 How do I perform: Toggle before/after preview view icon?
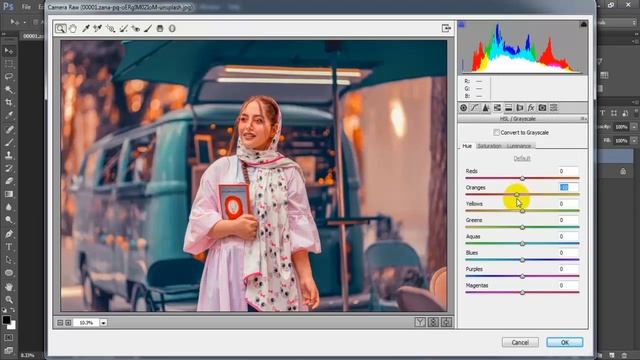420,322
